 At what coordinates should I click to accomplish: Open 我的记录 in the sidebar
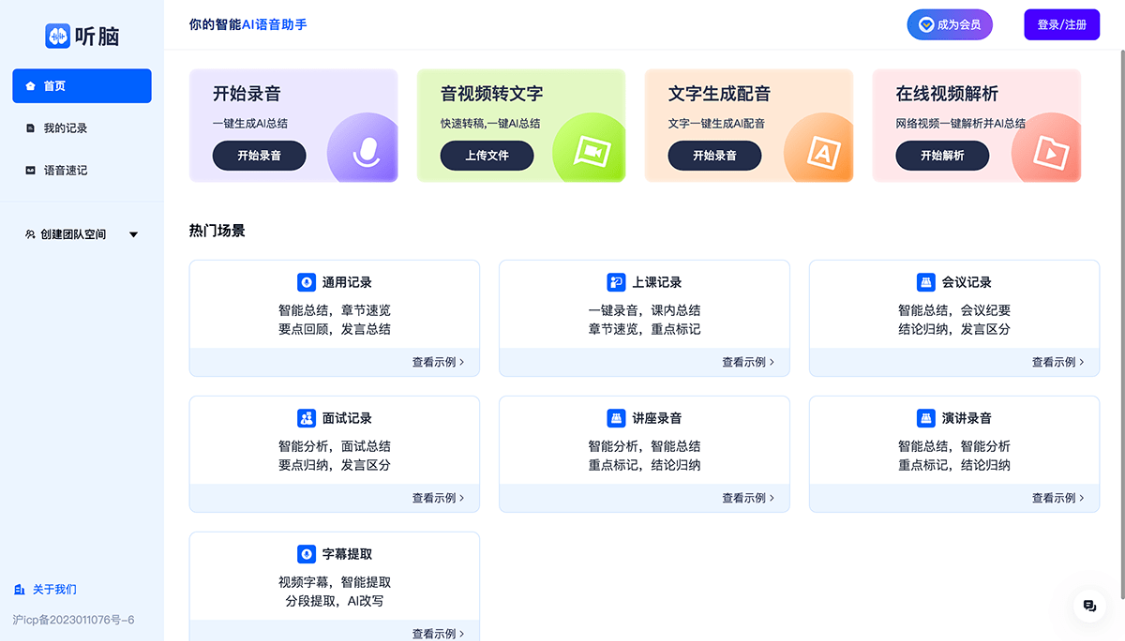65,128
